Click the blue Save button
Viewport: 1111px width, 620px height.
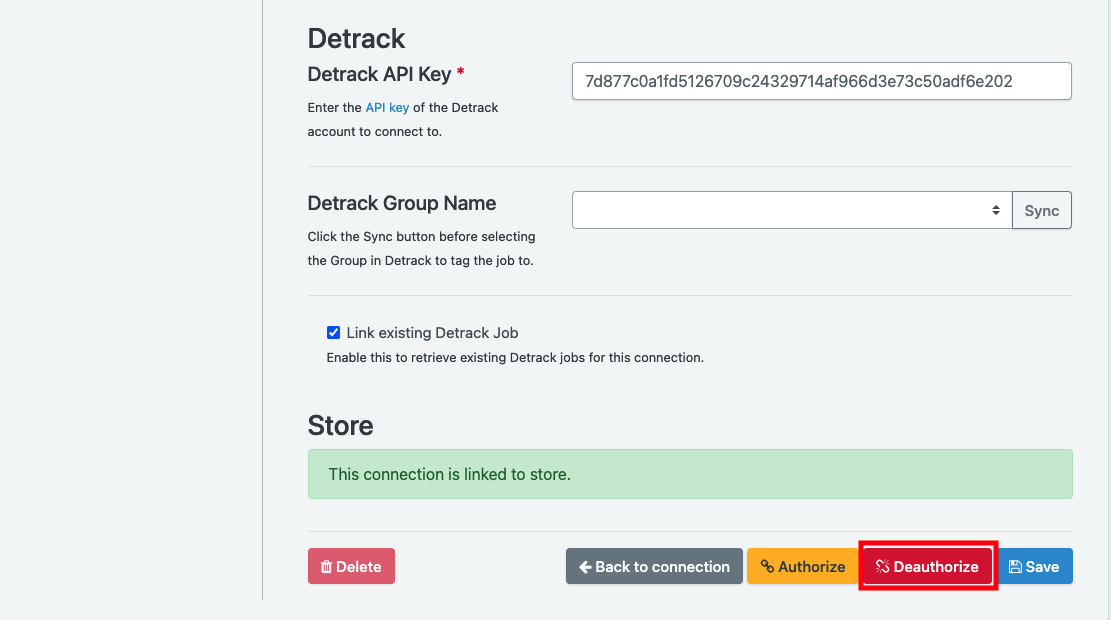1034,566
